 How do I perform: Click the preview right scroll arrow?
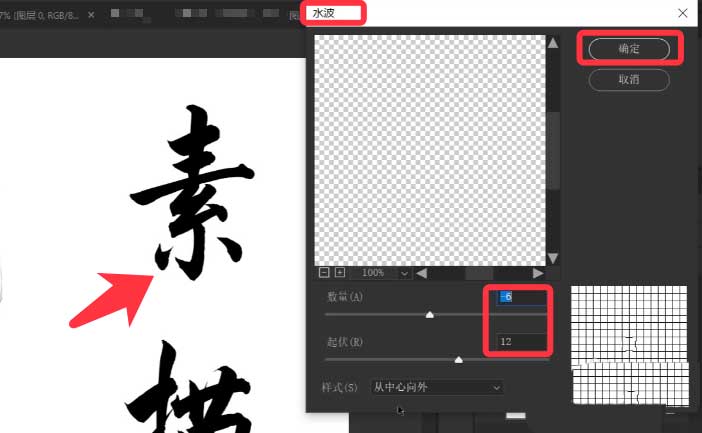tap(538, 272)
